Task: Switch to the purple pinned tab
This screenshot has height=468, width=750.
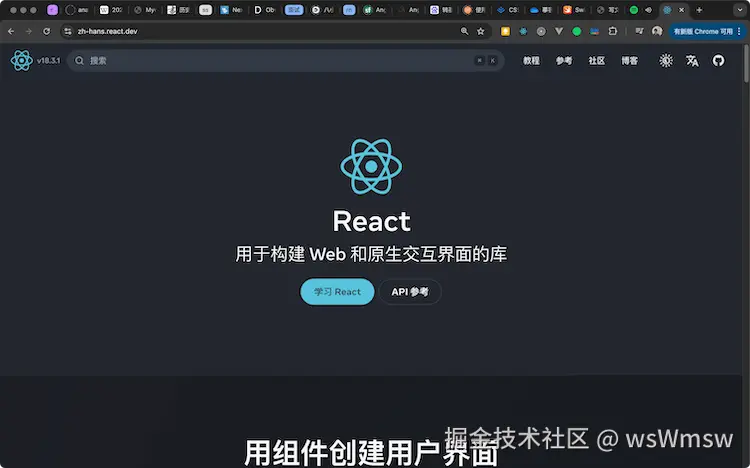Action: [x=53, y=10]
